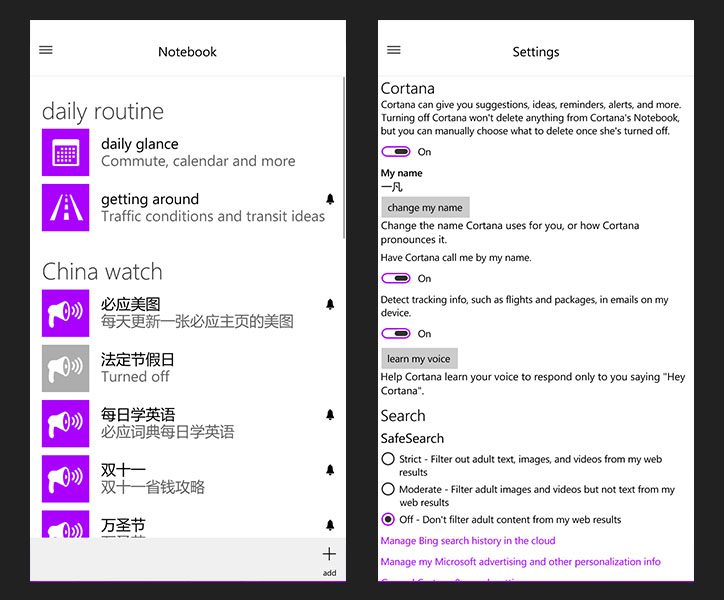The height and width of the screenshot is (600, 724).
Task: Click the bell icon beside 双十一
Action: [330, 470]
